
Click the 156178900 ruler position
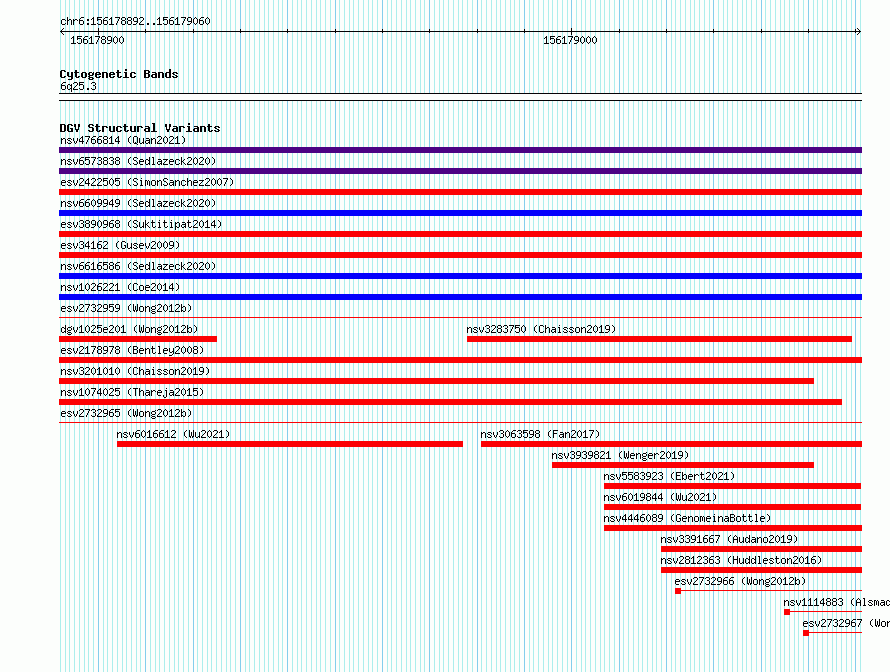coord(97,40)
